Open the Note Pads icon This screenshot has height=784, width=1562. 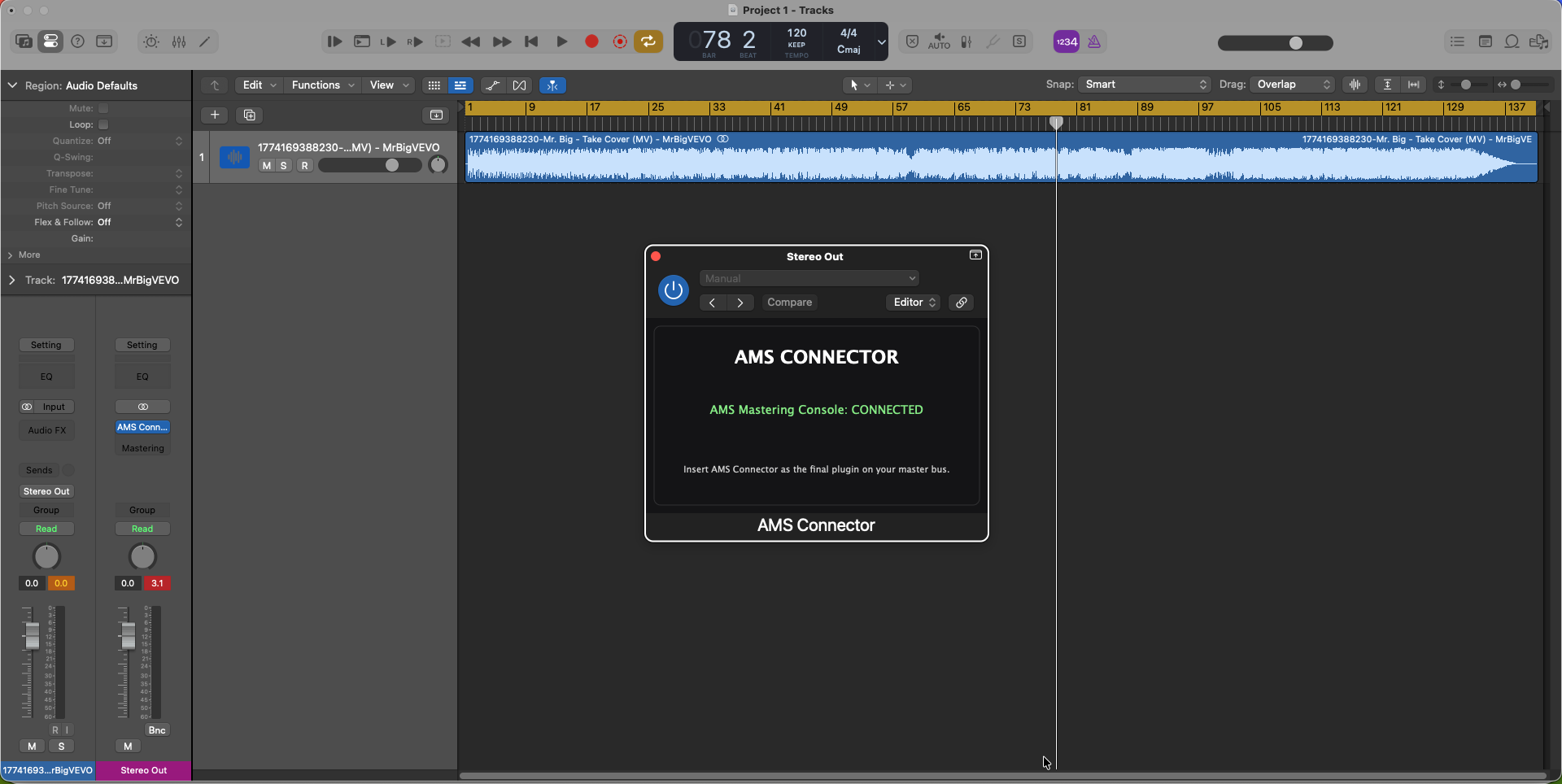[1486, 41]
